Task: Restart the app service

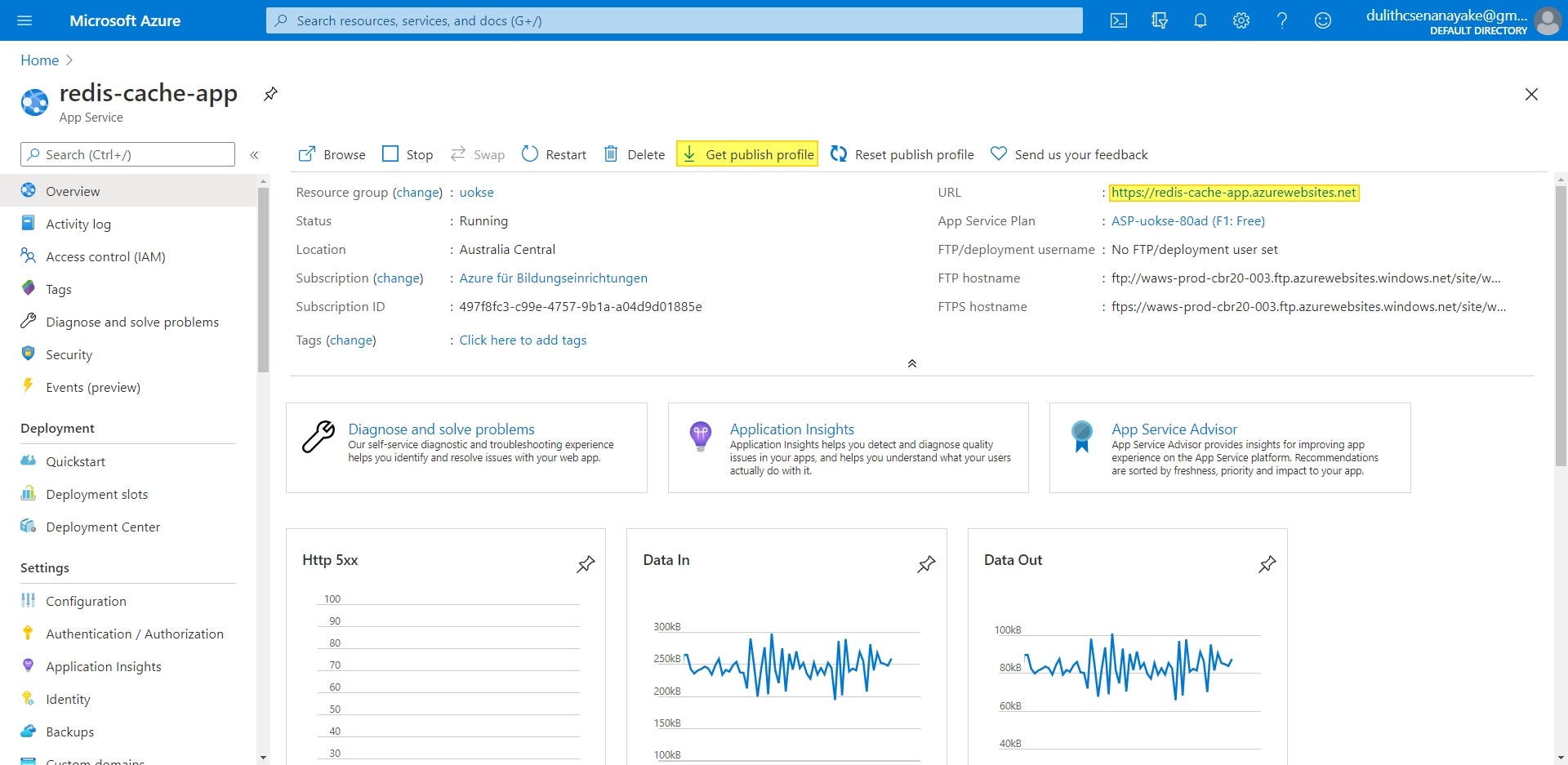Action: tap(554, 154)
